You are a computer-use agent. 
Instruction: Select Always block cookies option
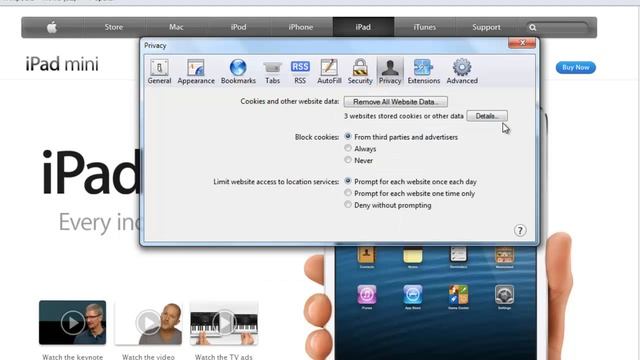coord(348,148)
